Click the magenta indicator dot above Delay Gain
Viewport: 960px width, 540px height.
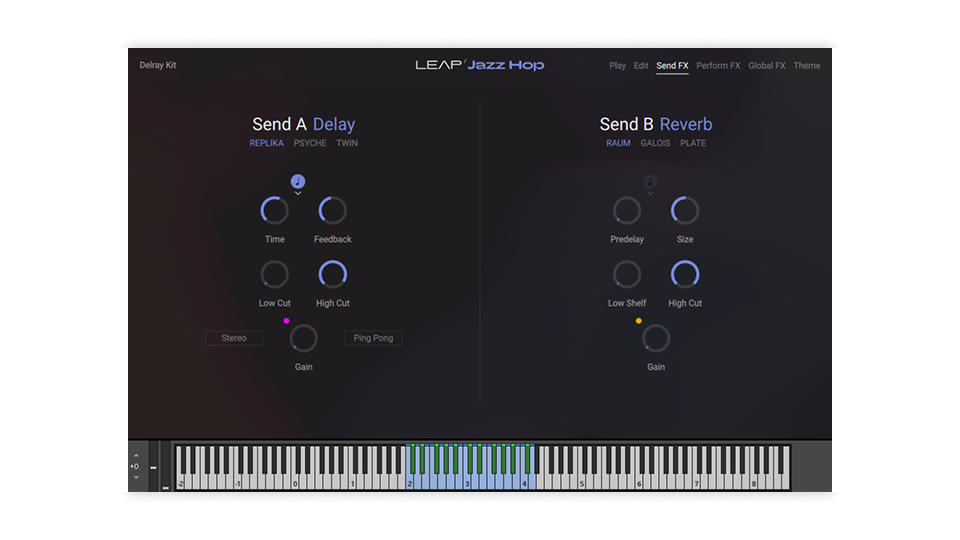click(x=286, y=321)
